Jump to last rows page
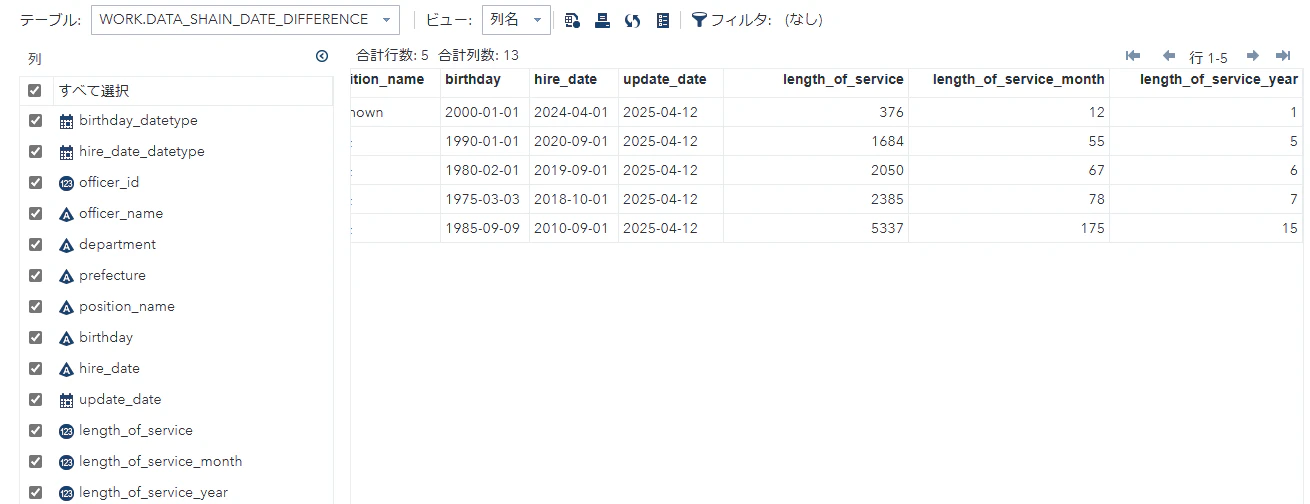Screen dimensions: 1310x504 click(x=1284, y=56)
